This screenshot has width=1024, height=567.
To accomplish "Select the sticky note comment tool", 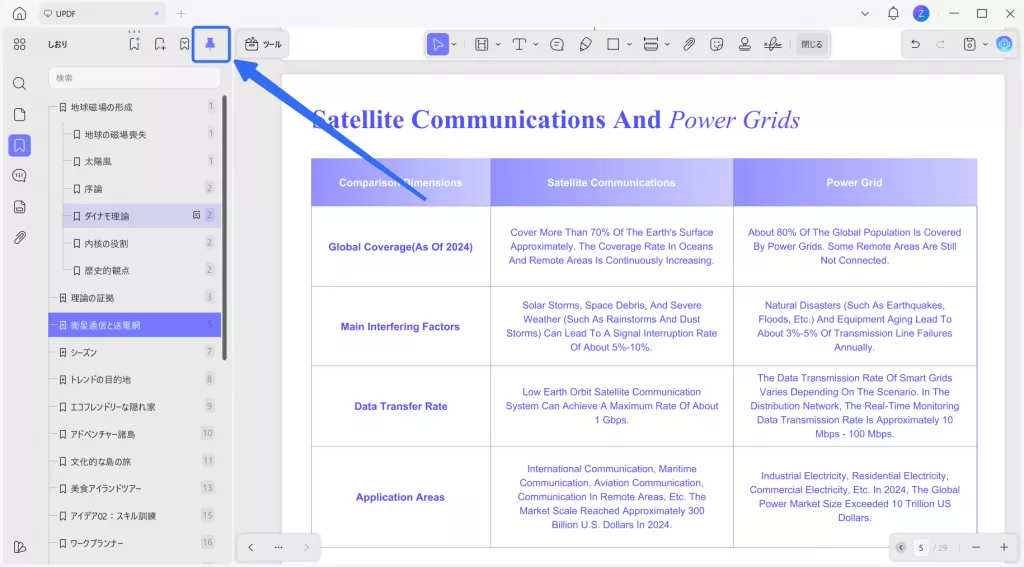I will tap(557, 44).
